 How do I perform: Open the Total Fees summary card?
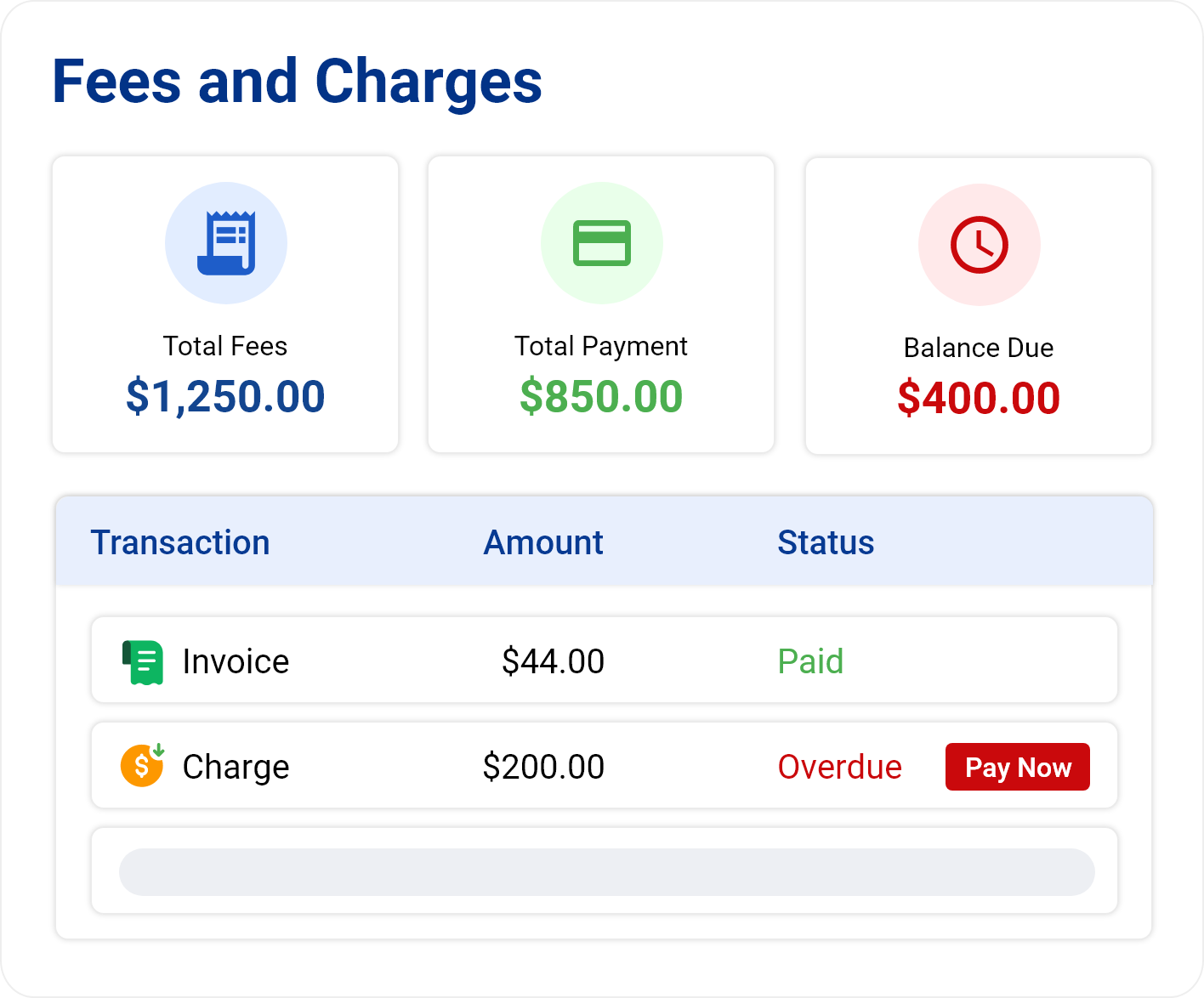[225, 304]
